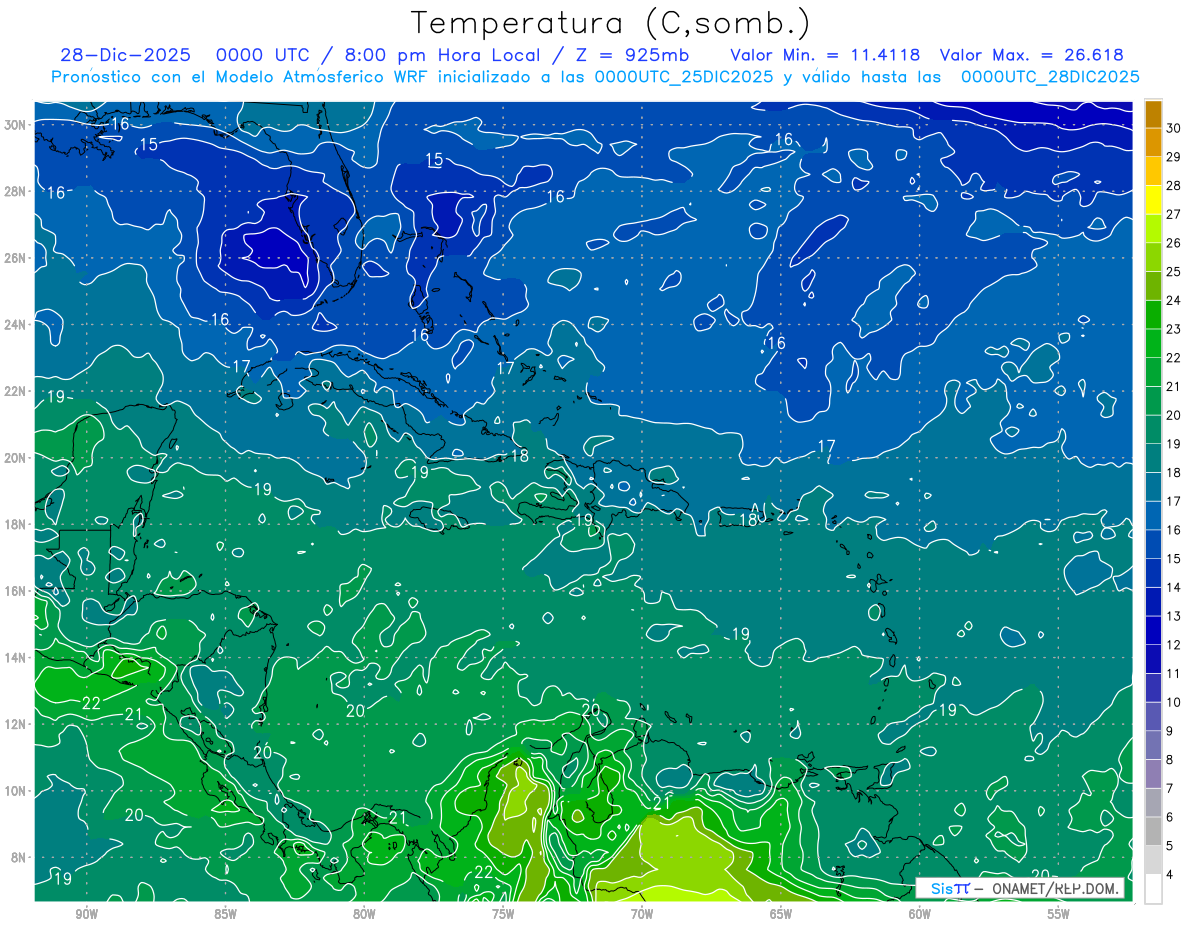Click the colorbar label "24"
The height and width of the screenshot is (927, 1200).
tap(1174, 301)
